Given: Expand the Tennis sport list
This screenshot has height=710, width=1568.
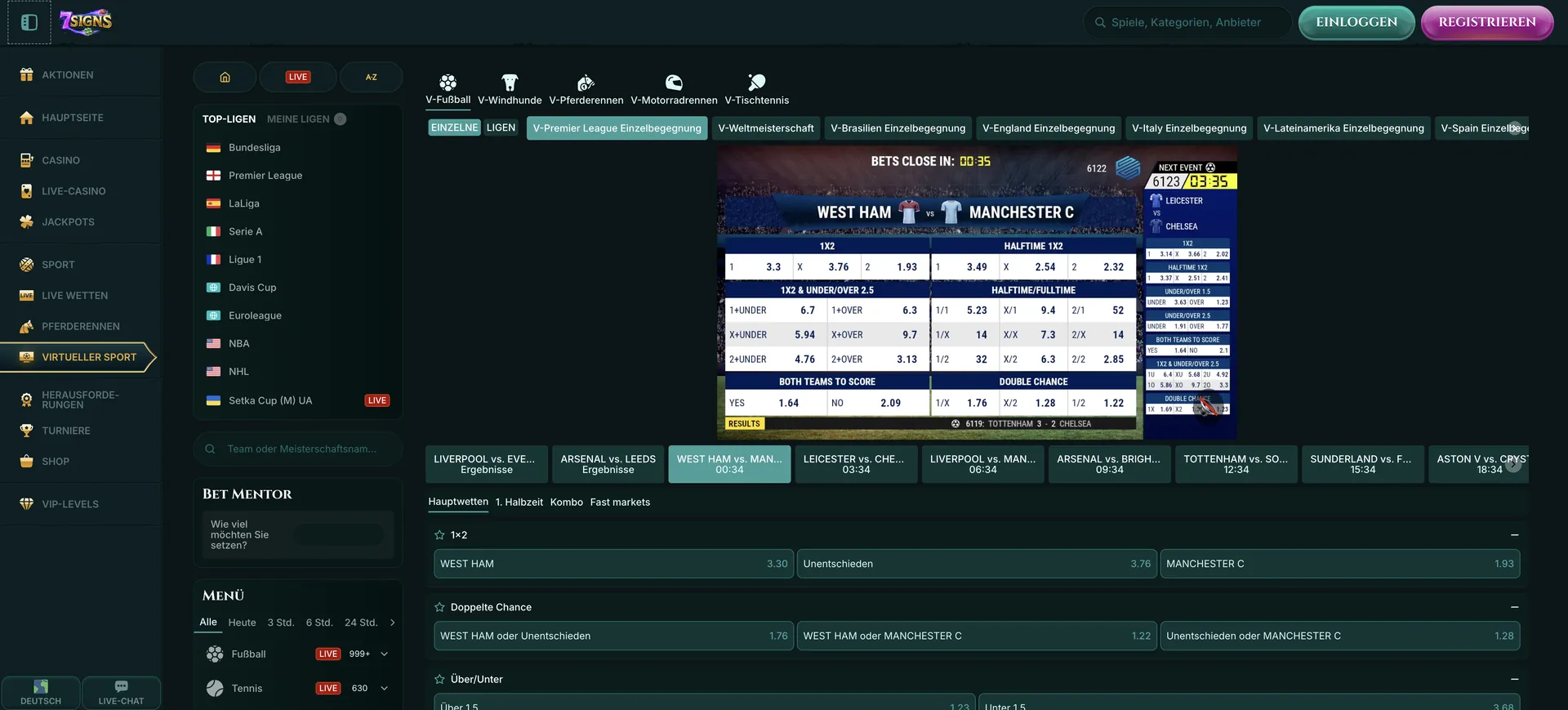Looking at the screenshot, I should coord(385,688).
